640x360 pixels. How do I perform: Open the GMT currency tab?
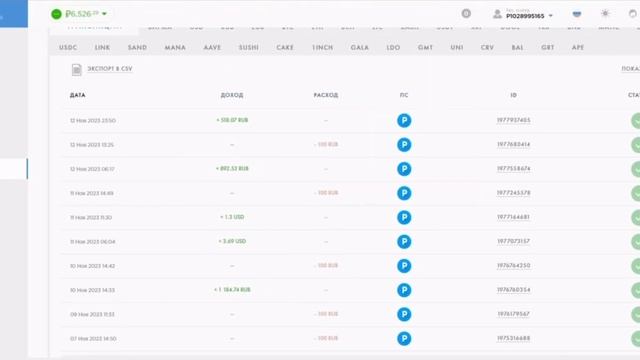(x=425, y=47)
